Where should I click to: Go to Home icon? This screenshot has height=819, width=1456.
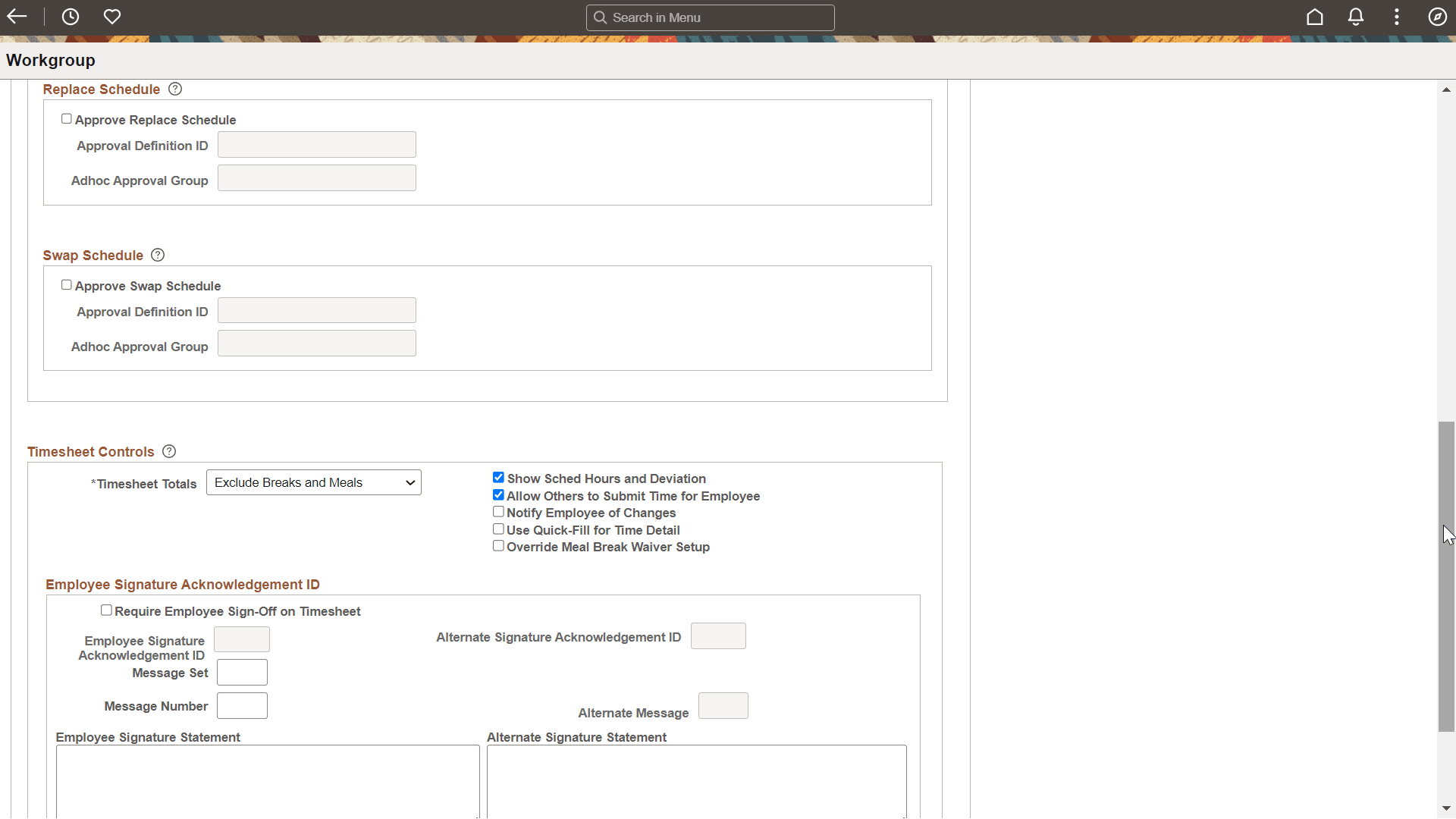[x=1314, y=17]
